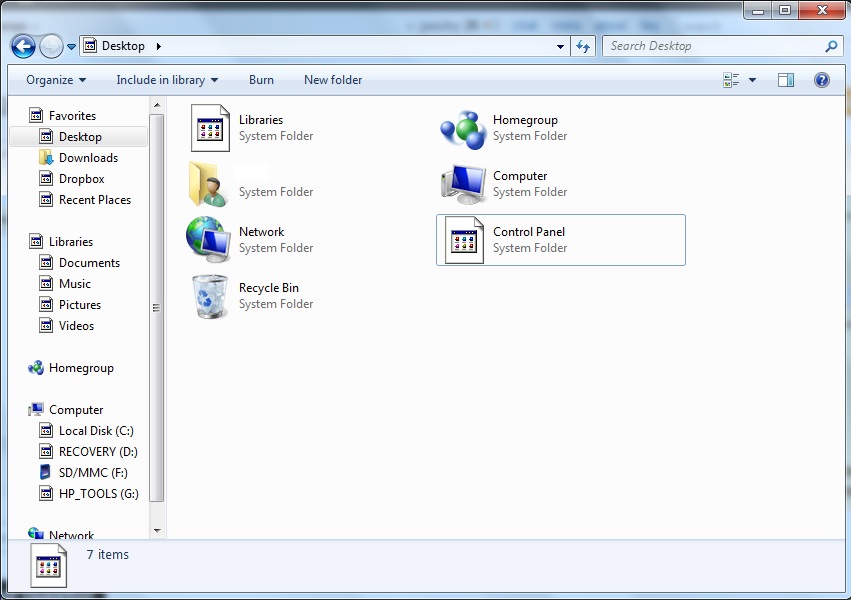
Task: Open the Pictures library in sidebar
Action: tap(80, 305)
